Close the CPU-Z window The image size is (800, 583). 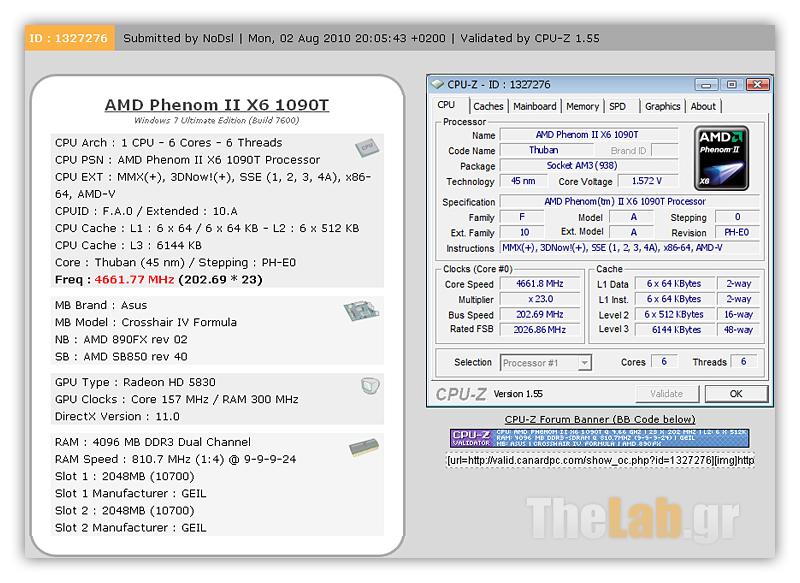(758, 84)
